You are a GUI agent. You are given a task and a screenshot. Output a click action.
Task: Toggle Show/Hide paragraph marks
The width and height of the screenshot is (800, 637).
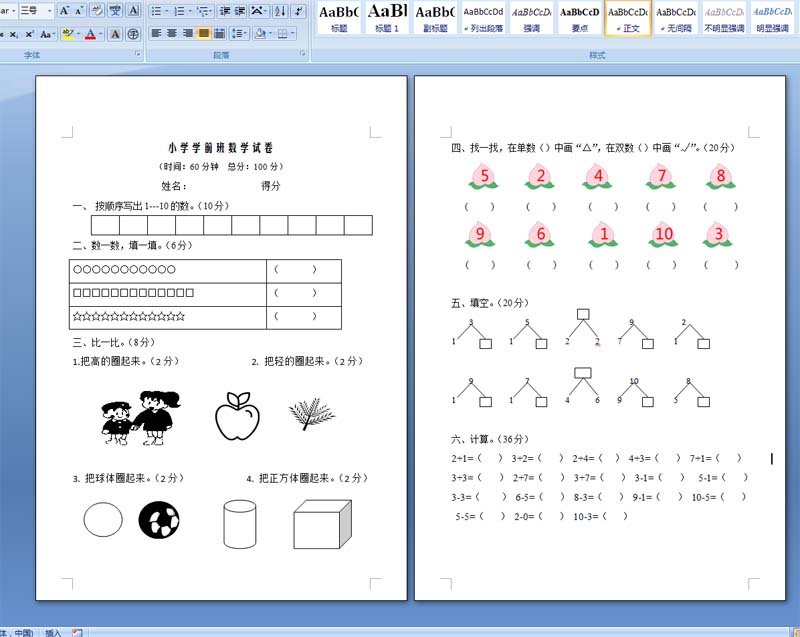tap(298, 11)
